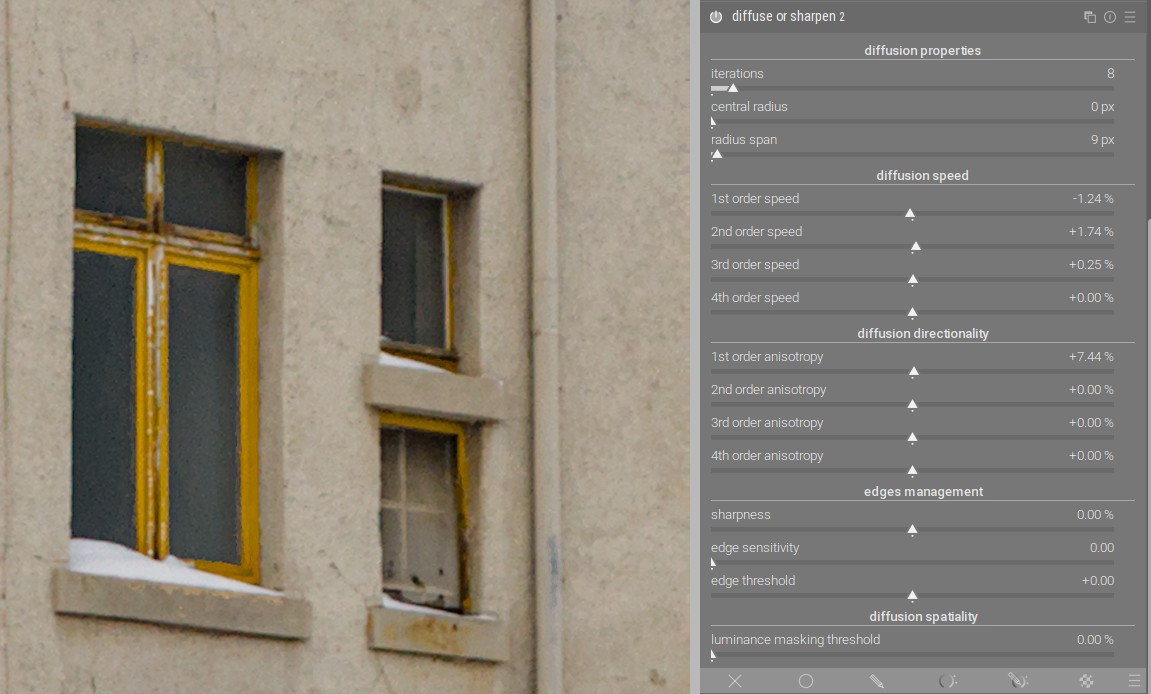Click the 4th order anisotropy slider
This screenshot has height=694, width=1151.
[912, 471]
